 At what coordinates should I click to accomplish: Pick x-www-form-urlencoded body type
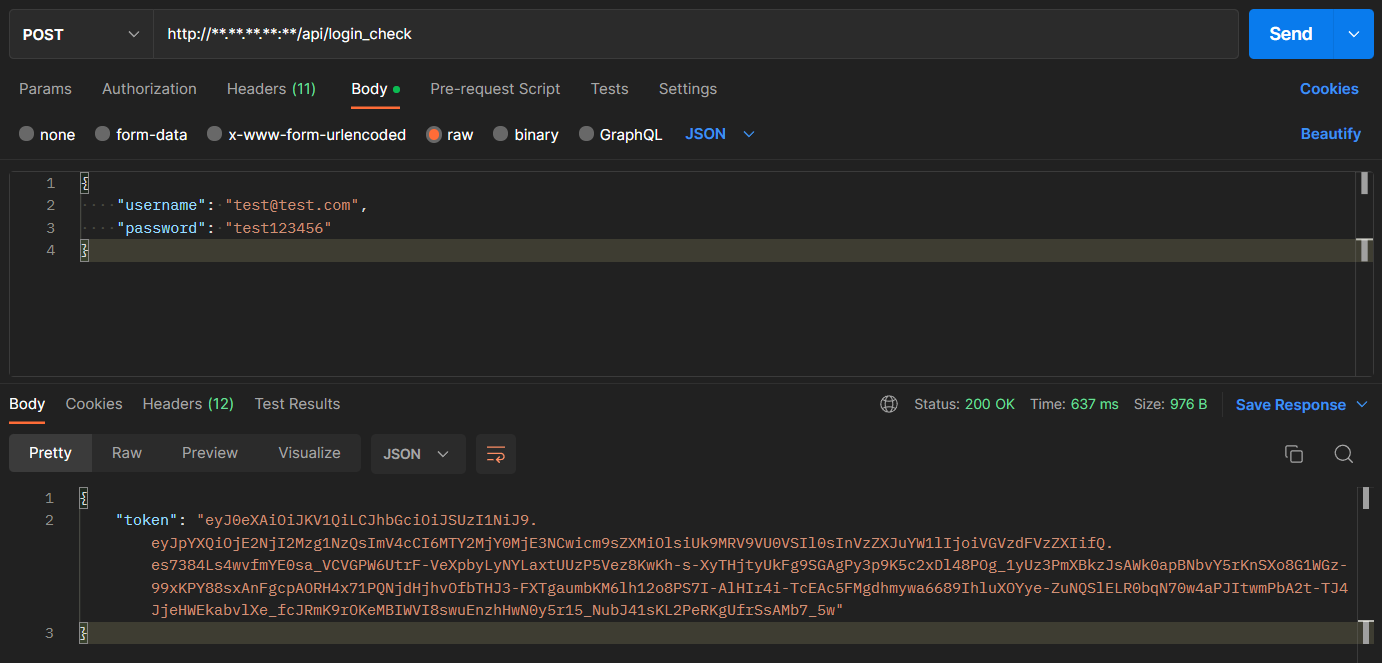click(x=306, y=134)
